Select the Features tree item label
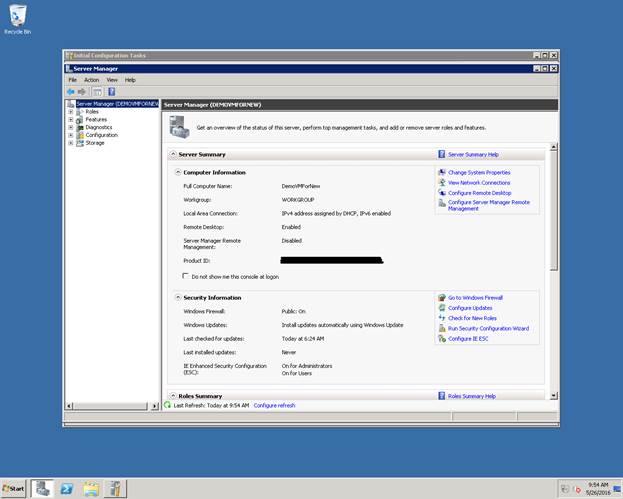This screenshot has height=499, width=623. click(x=96, y=120)
